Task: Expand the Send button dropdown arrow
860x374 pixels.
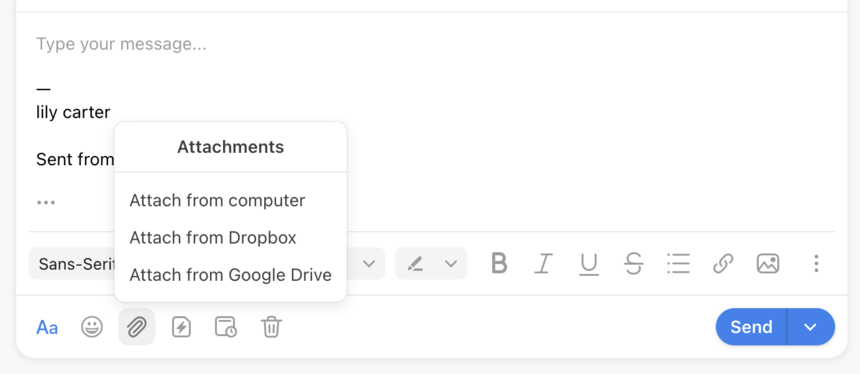Action: tap(811, 327)
